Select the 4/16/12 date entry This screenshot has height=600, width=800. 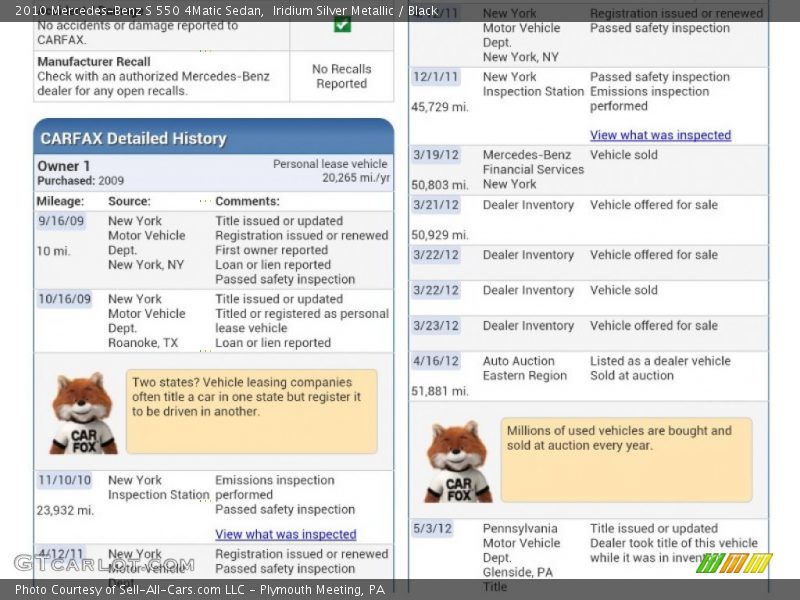click(x=436, y=361)
